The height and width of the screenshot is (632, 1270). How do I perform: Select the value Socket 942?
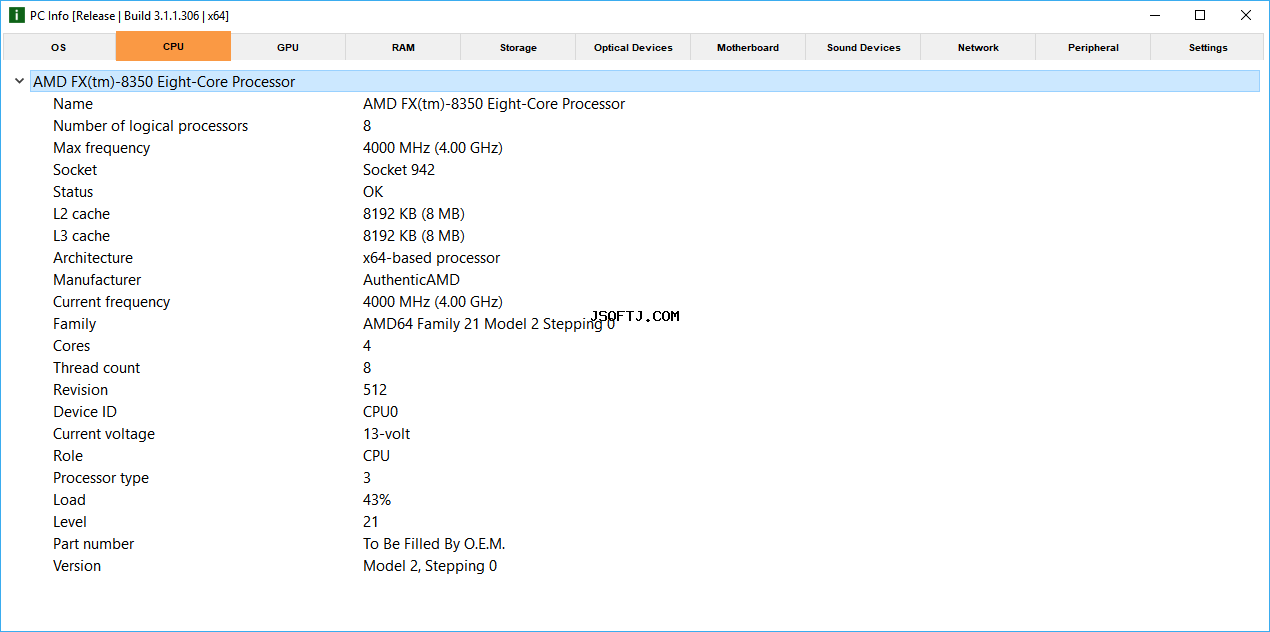(399, 170)
